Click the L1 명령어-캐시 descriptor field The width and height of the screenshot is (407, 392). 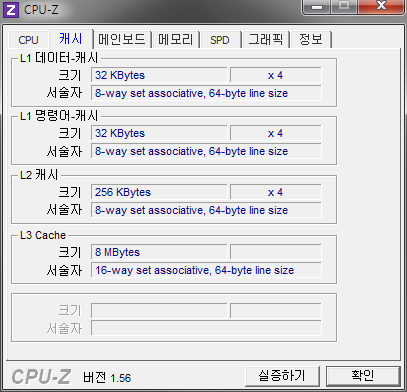206,151
